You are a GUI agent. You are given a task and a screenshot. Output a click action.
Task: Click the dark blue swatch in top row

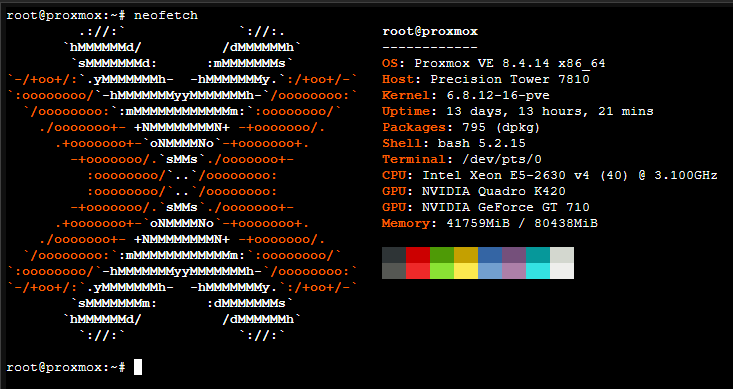pos(490,255)
